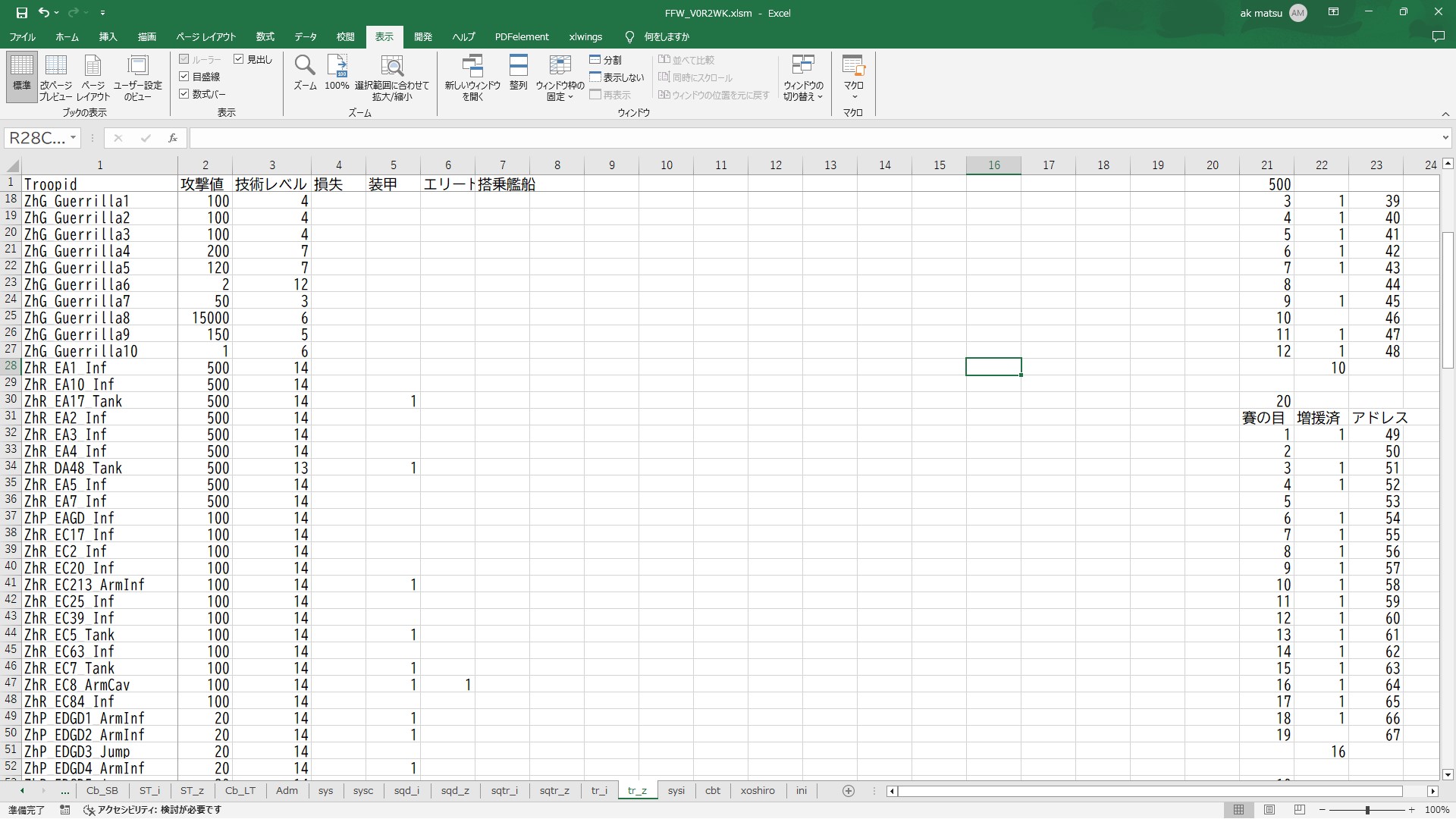
Task: Click the page layout view status icon
Action: click(1269, 810)
